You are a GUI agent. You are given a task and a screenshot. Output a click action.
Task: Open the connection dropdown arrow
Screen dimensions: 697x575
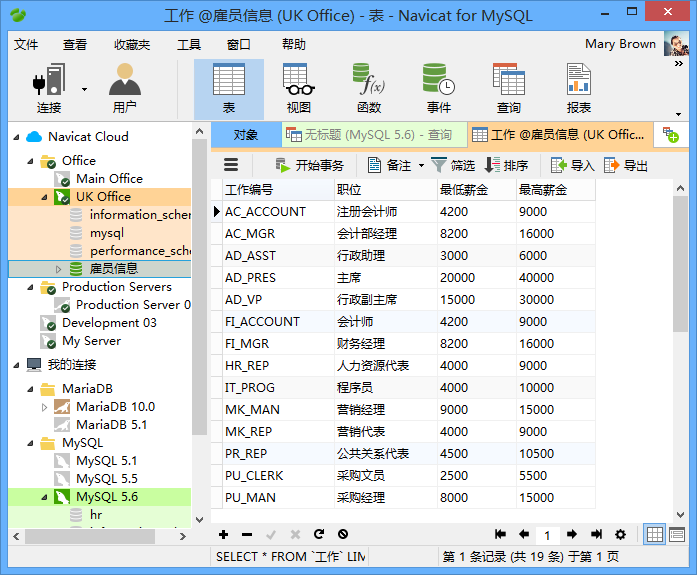84,89
